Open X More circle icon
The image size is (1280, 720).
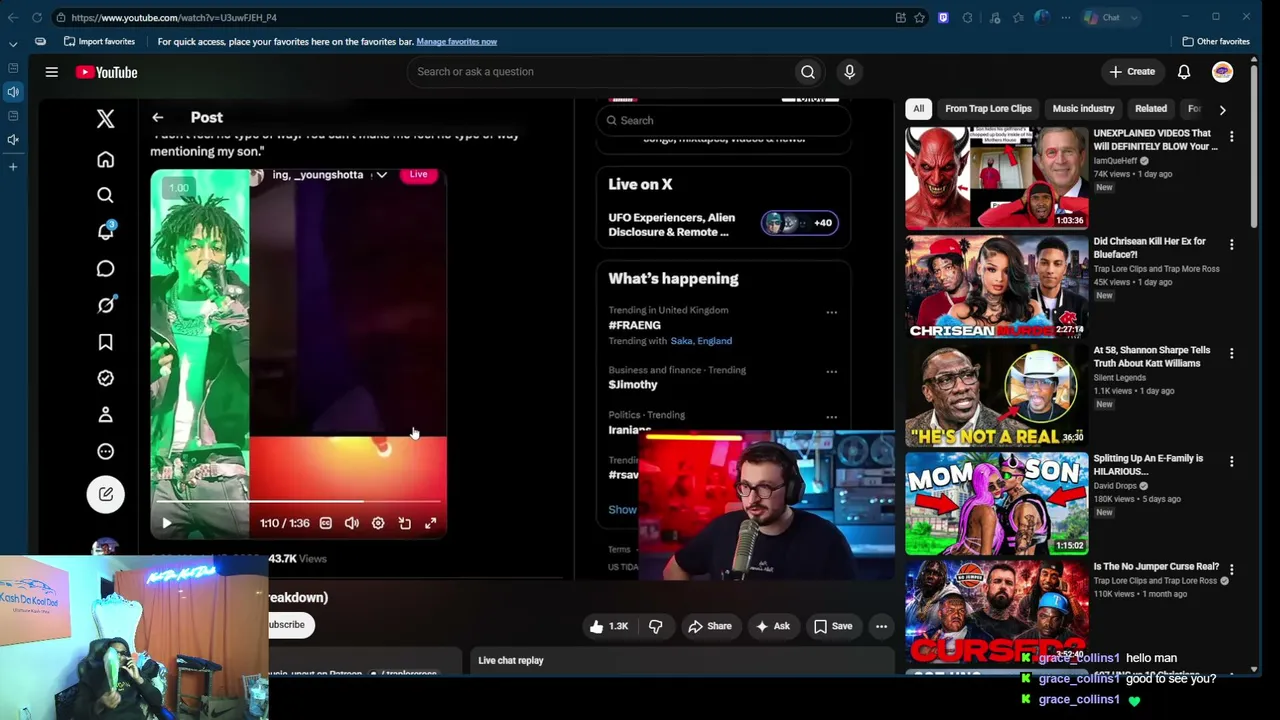105,451
